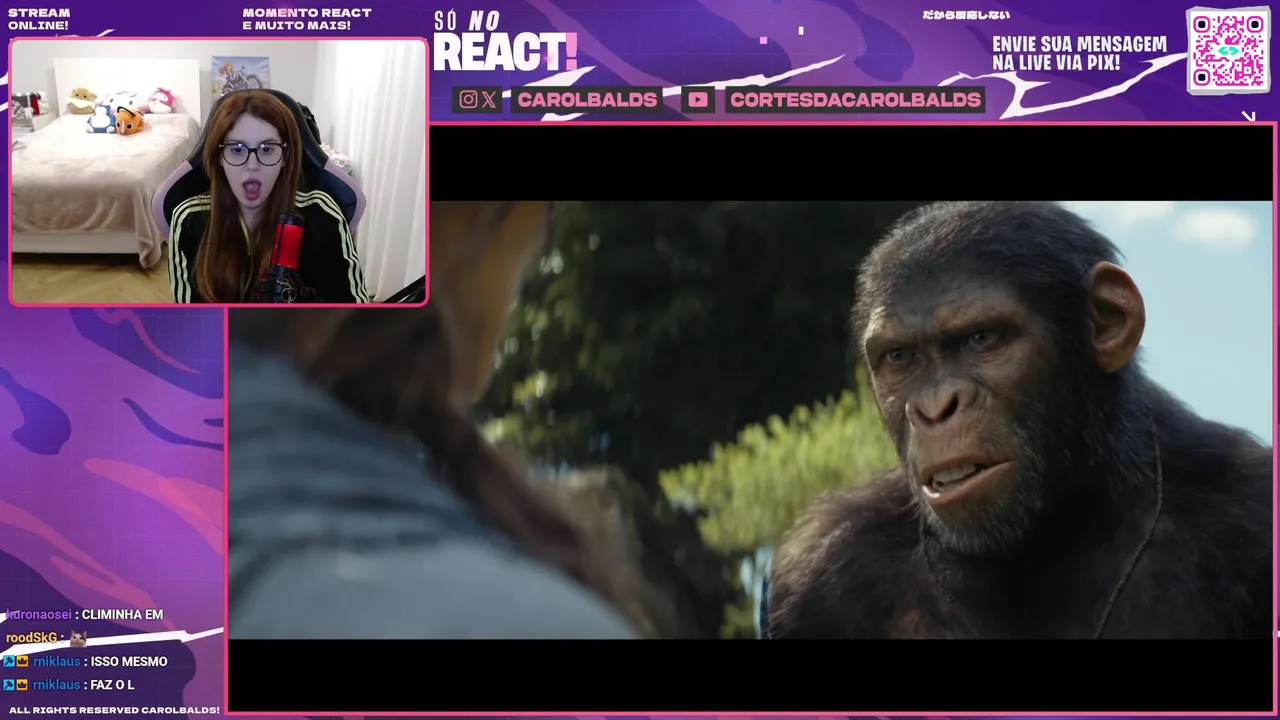Click the cat emote in roodSkG's message
Viewport: 1280px width, 720px height.
click(77, 637)
